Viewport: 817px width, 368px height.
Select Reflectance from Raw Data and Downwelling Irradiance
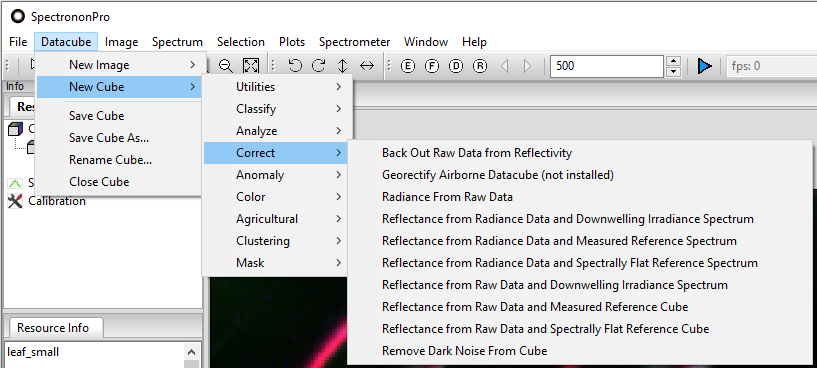(x=579, y=285)
